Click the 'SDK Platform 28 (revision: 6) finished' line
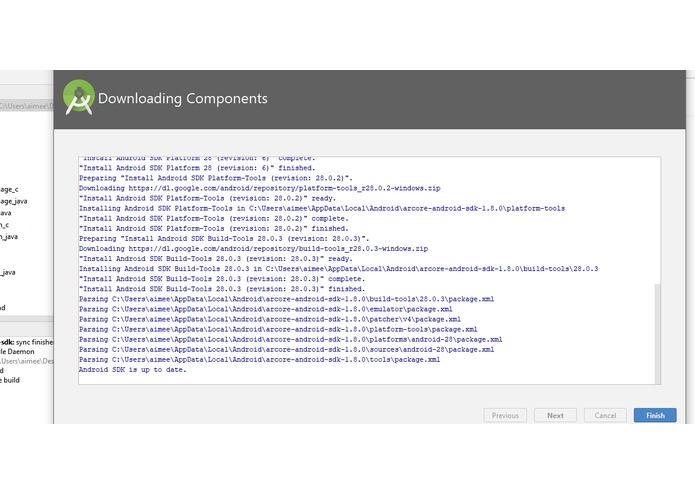This screenshot has width=695, height=494. (197, 168)
